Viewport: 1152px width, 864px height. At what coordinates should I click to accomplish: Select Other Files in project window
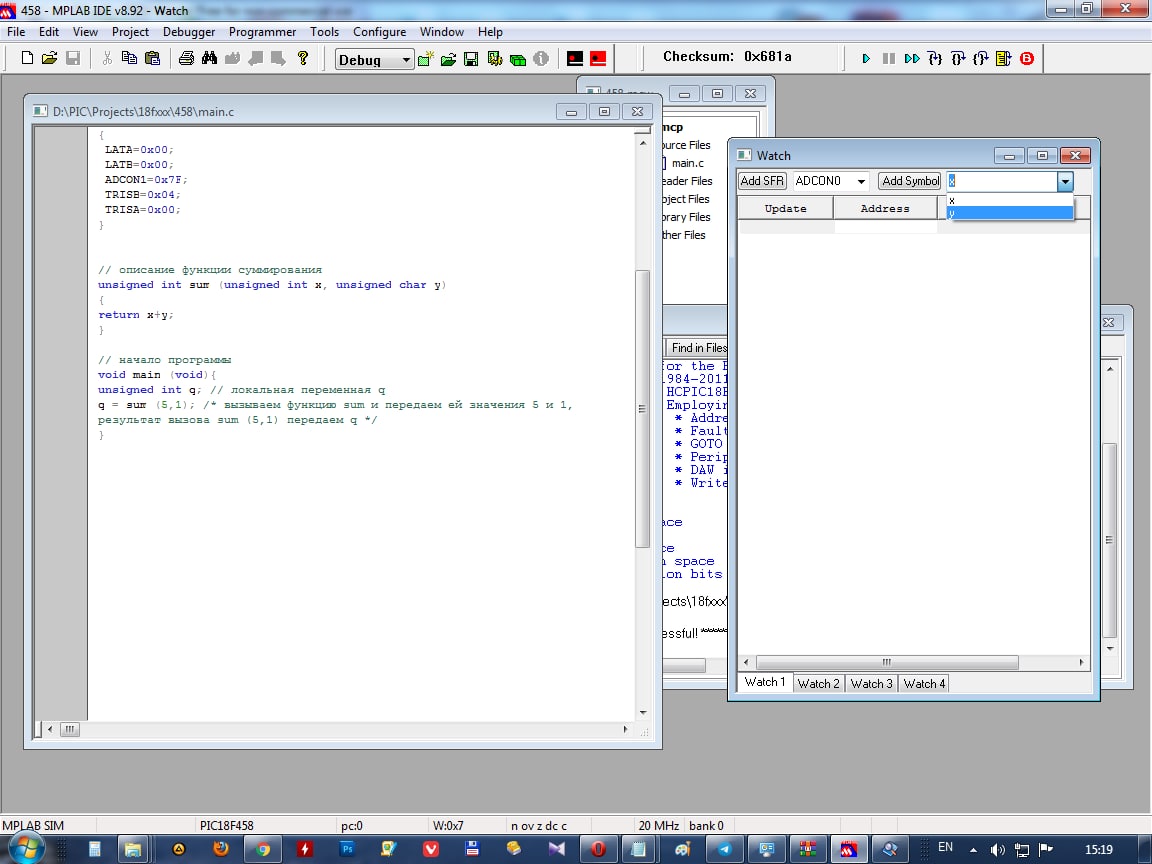click(x=684, y=235)
